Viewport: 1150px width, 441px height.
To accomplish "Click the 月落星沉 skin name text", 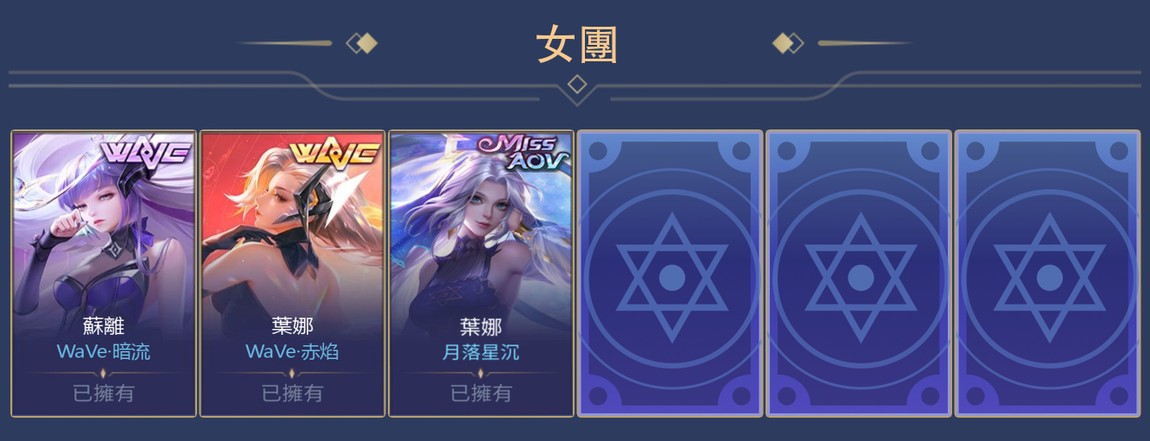I will (x=481, y=351).
